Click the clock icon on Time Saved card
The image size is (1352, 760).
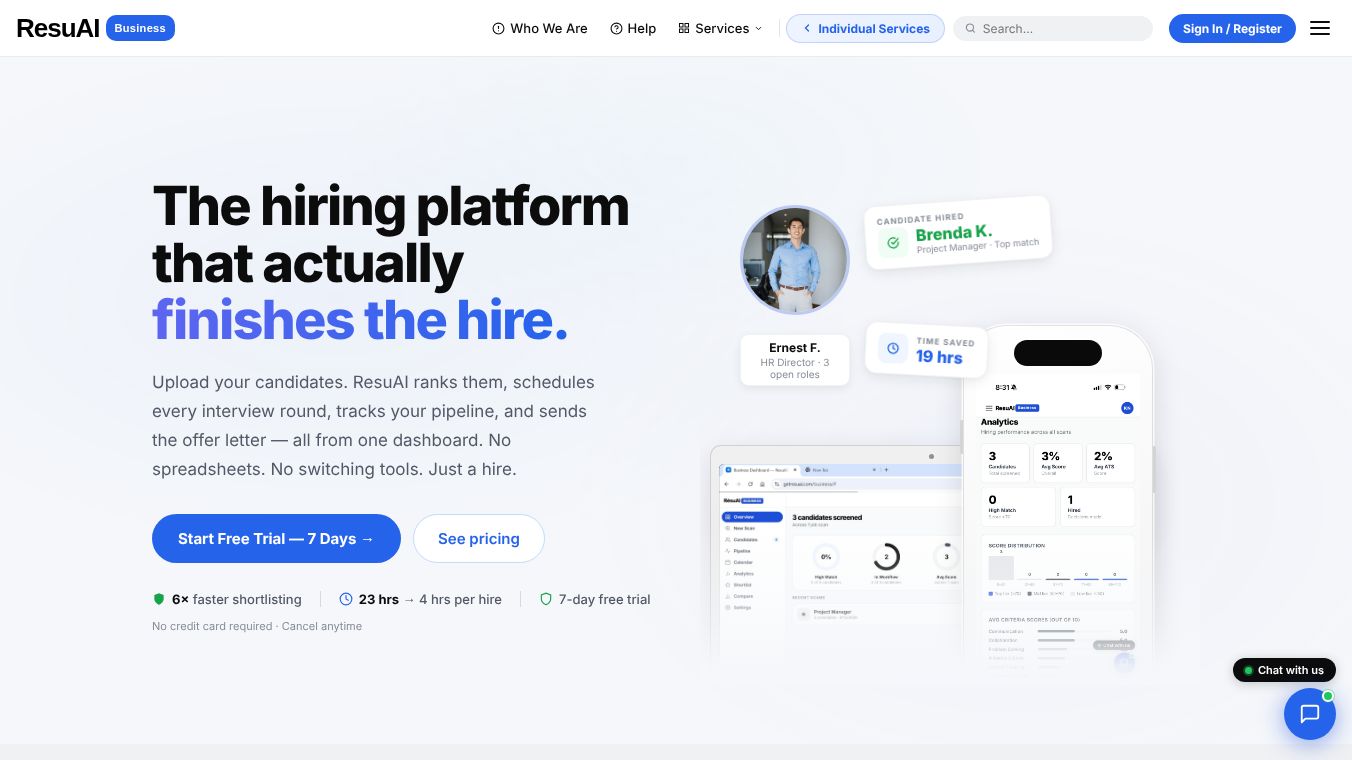click(x=892, y=348)
